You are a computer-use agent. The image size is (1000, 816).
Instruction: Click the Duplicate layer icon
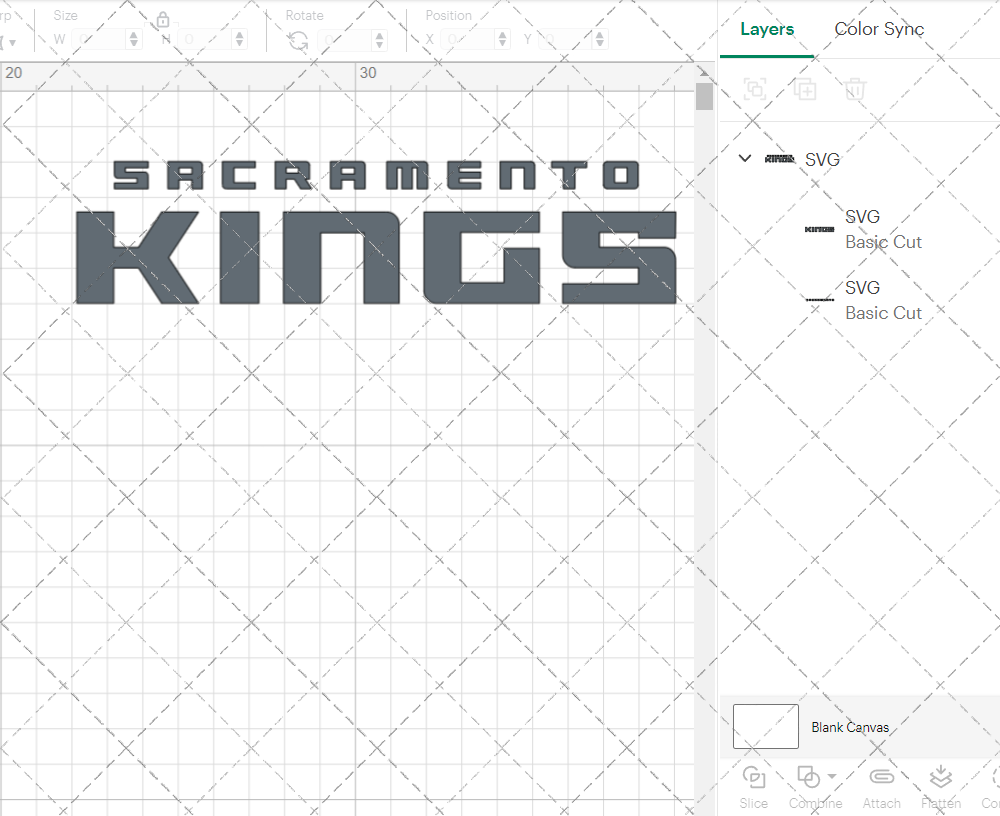(x=805, y=89)
